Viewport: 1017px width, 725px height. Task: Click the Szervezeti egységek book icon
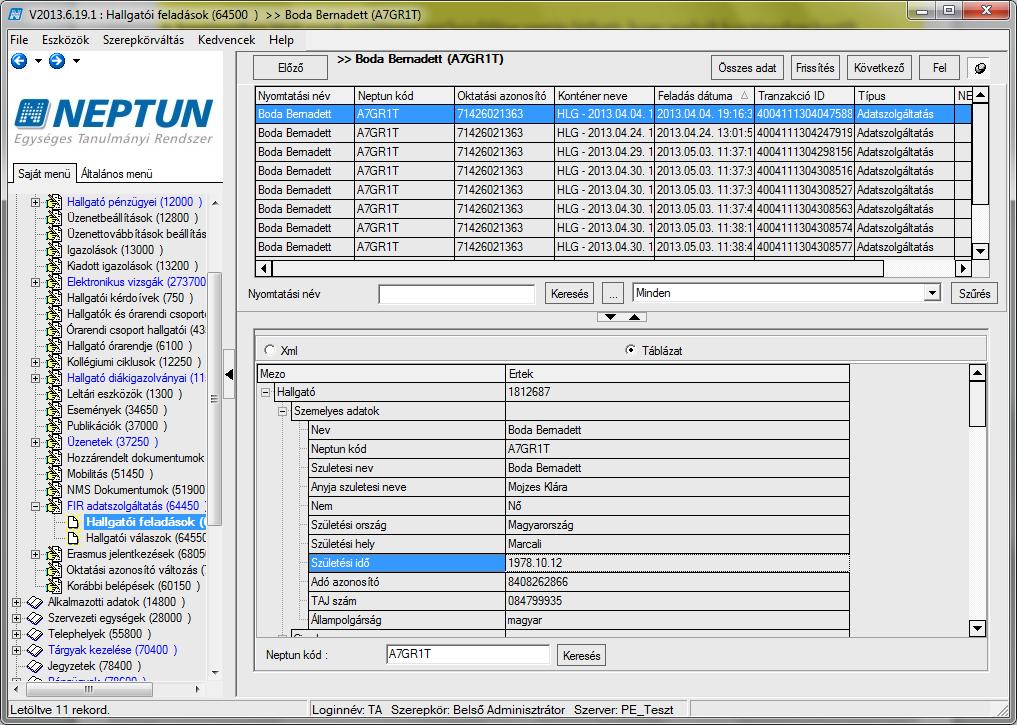pos(35,618)
